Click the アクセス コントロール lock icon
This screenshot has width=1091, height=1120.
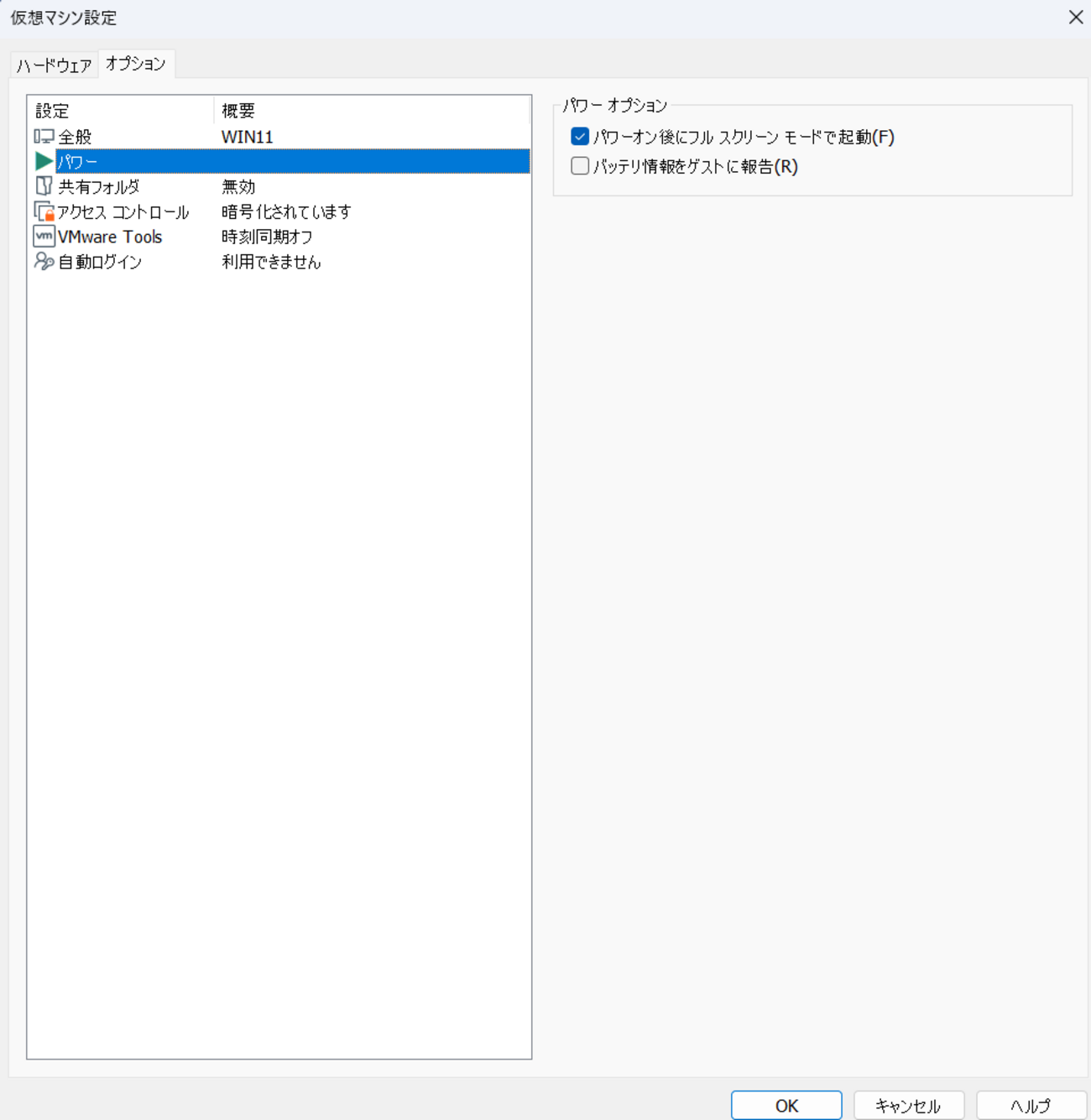click(44, 211)
